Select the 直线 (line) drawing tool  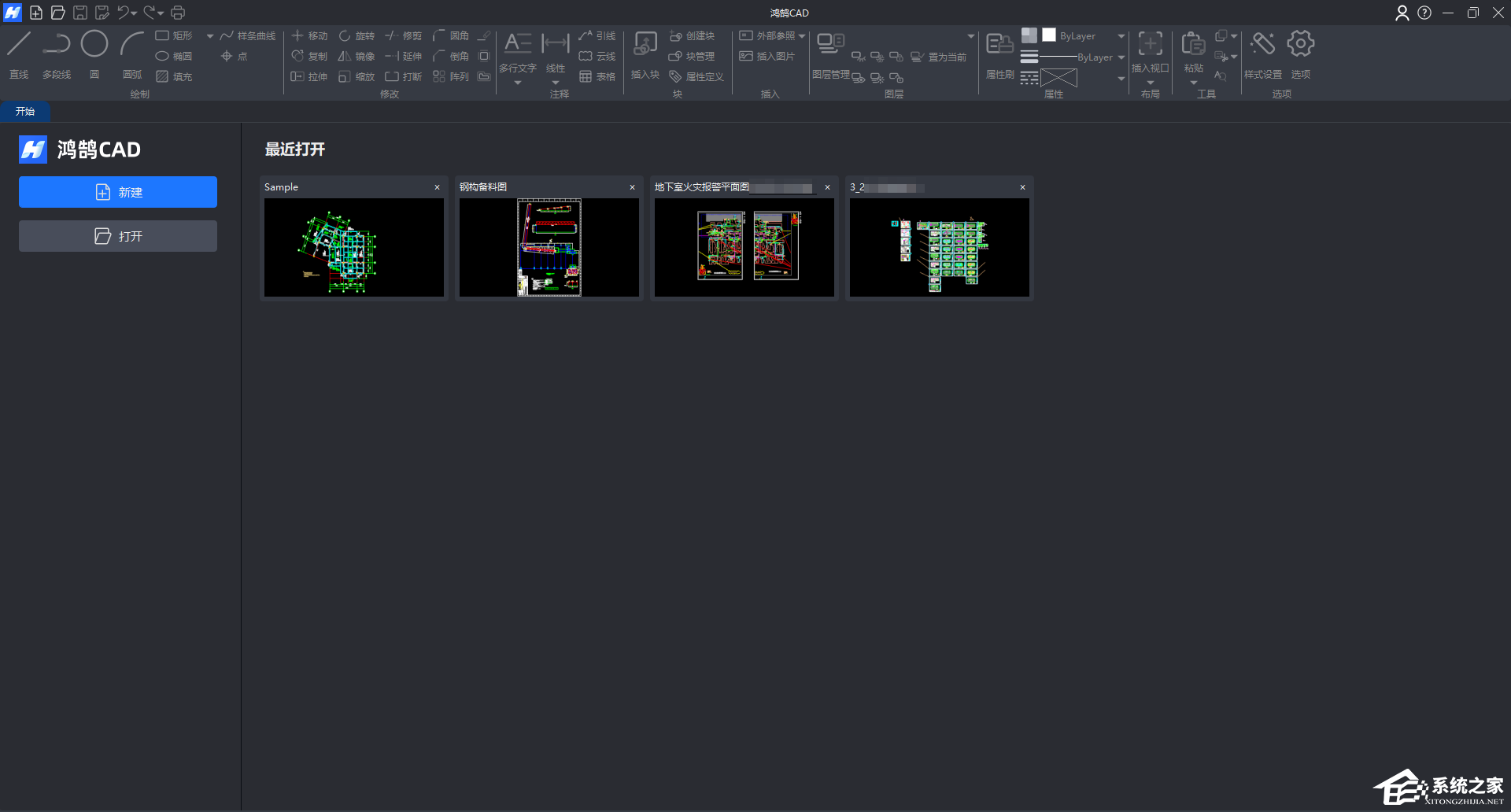pyautogui.click(x=19, y=54)
